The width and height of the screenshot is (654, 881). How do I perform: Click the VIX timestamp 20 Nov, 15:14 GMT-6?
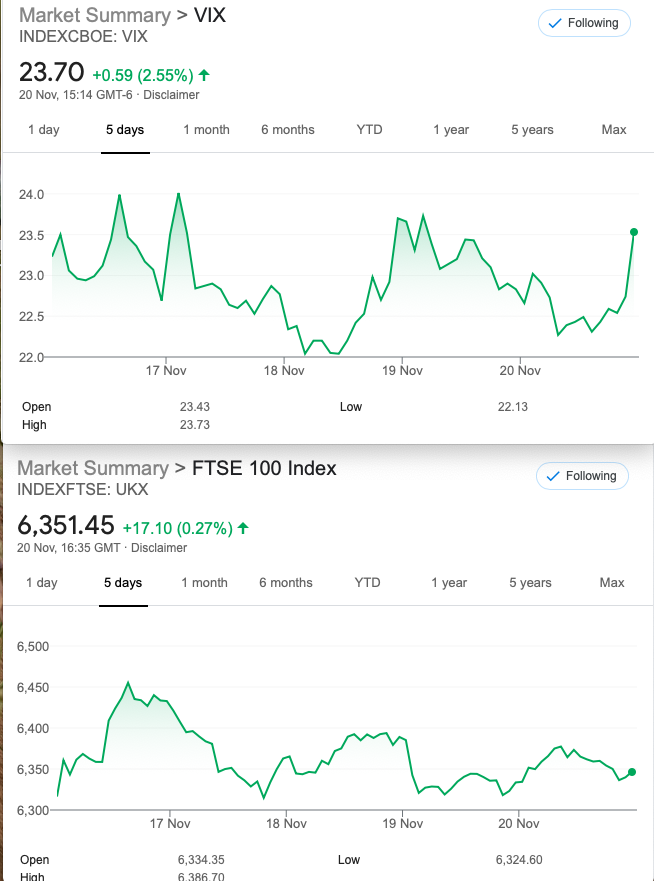(x=76, y=95)
